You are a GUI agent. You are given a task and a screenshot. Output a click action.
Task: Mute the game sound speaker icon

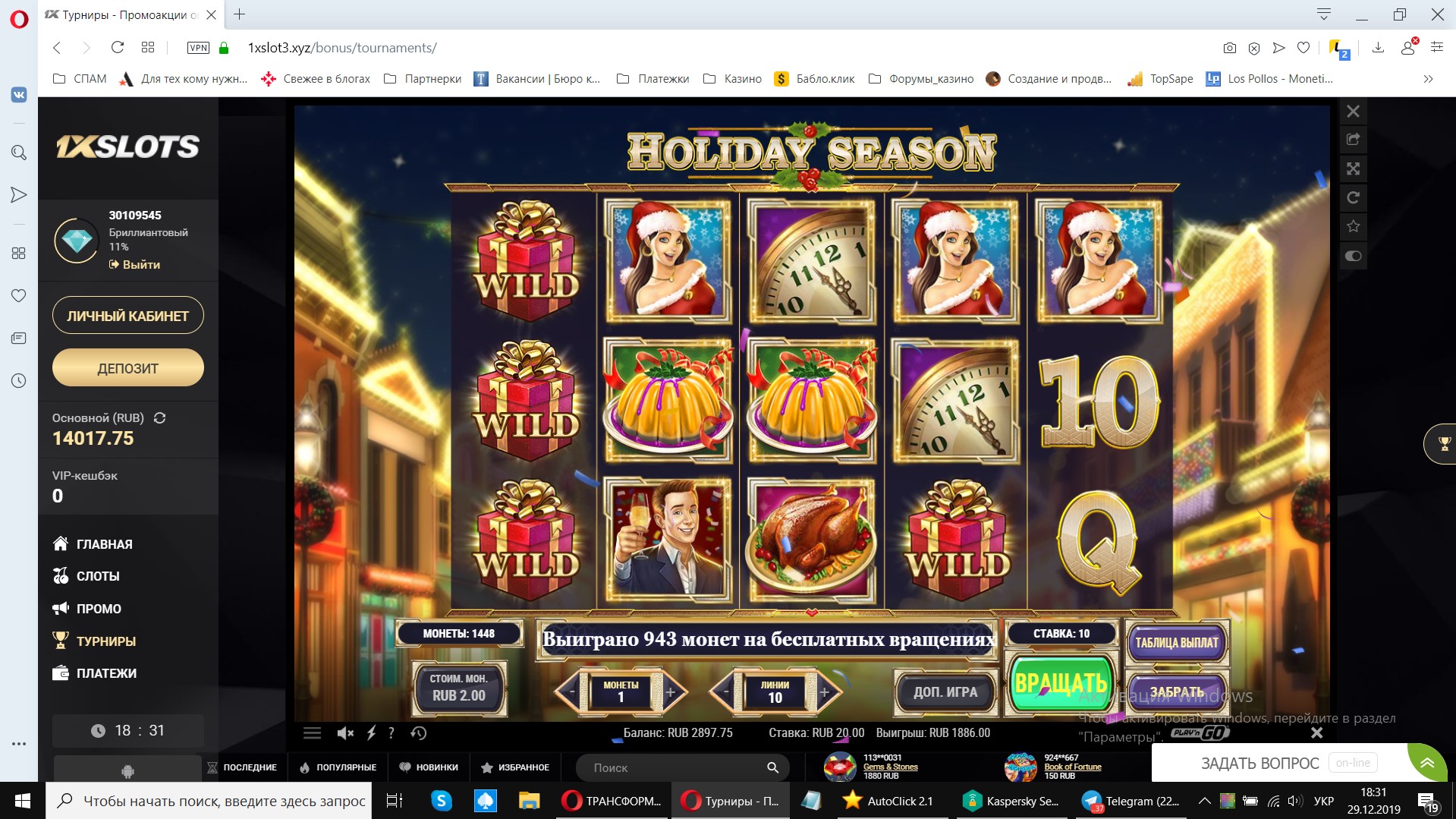pos(345,732)
